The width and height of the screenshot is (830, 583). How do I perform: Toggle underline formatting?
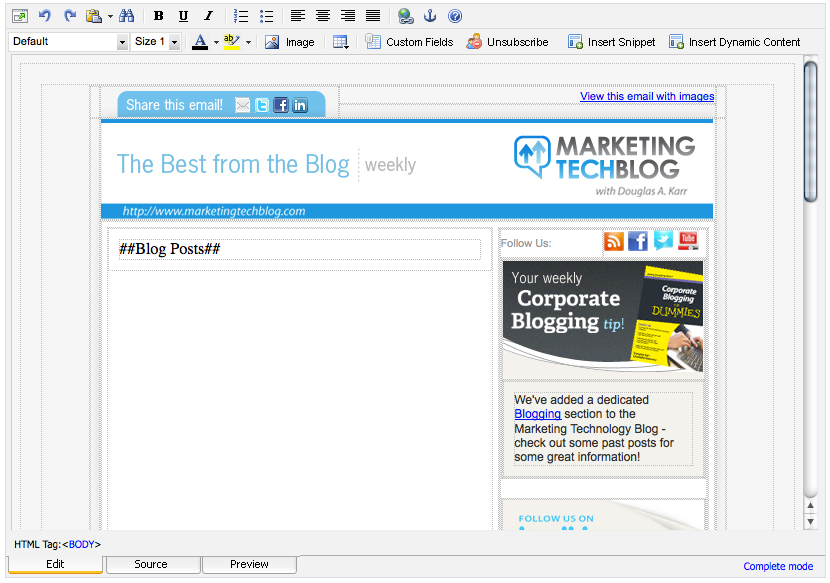click(x=183, y=16)
